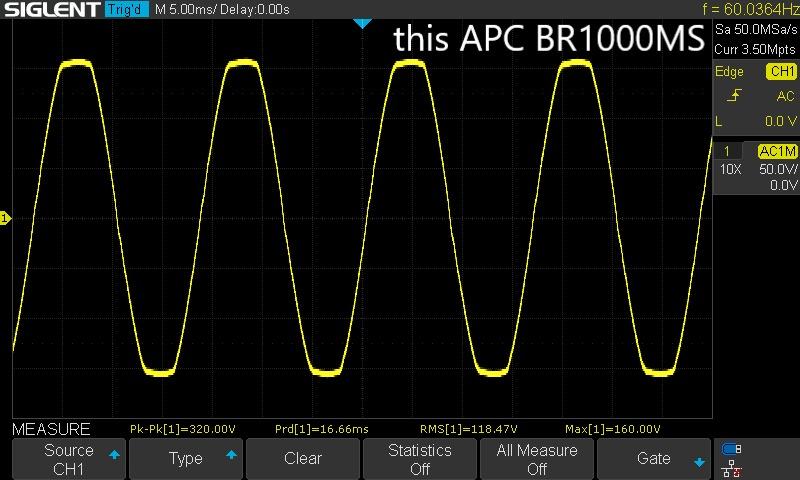Select the Edge trigger type label

tap(729, 72)
